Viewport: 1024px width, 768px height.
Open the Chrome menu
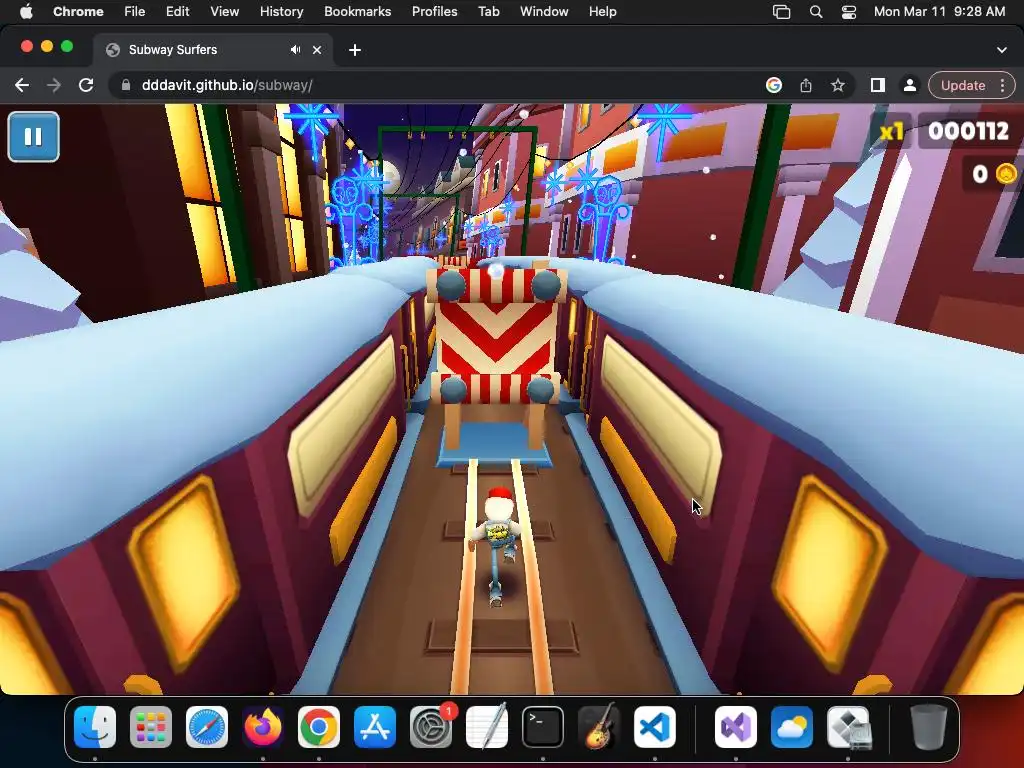click(78, 11)
